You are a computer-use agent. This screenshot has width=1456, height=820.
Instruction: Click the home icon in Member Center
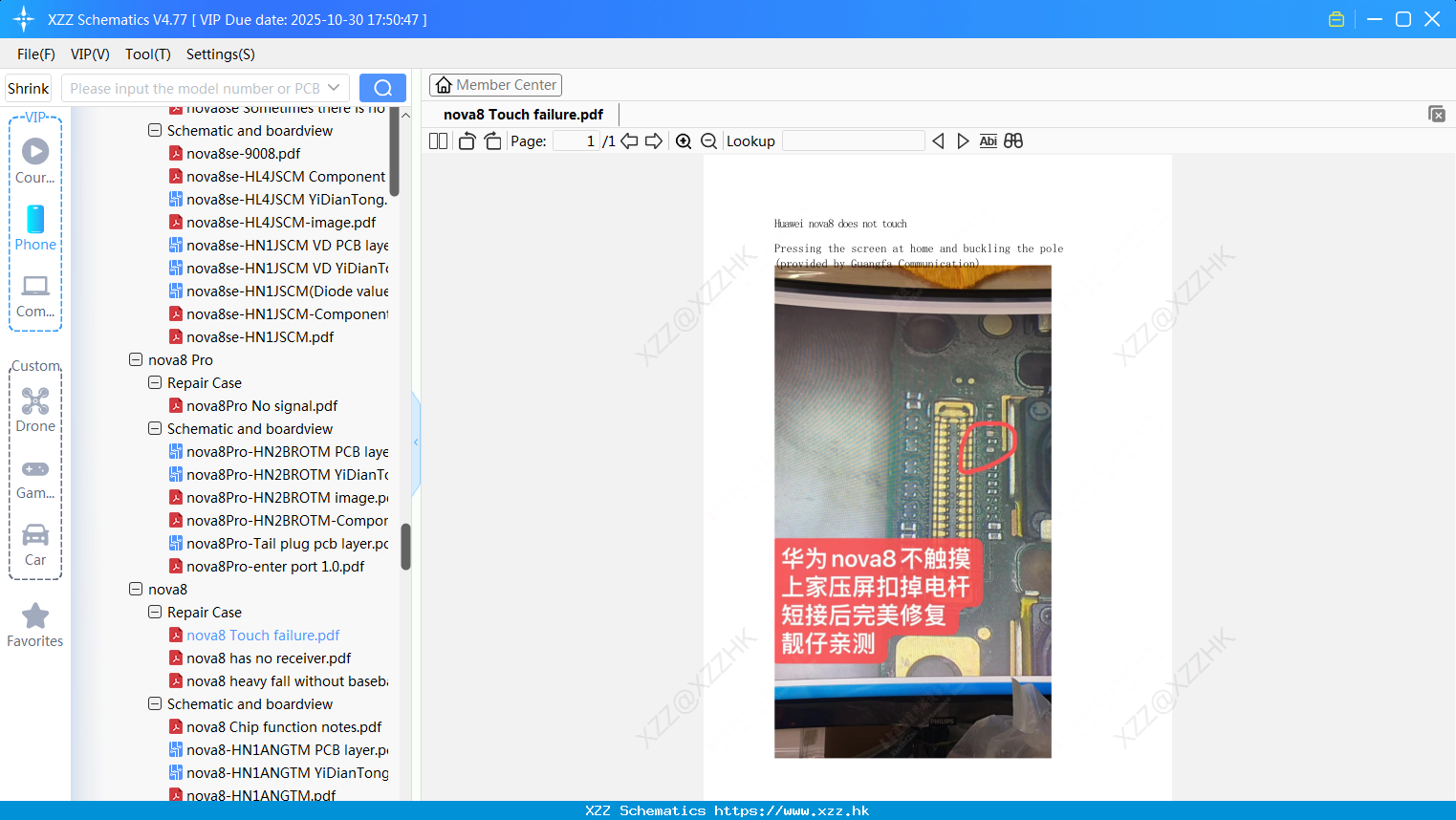point(444,85)
